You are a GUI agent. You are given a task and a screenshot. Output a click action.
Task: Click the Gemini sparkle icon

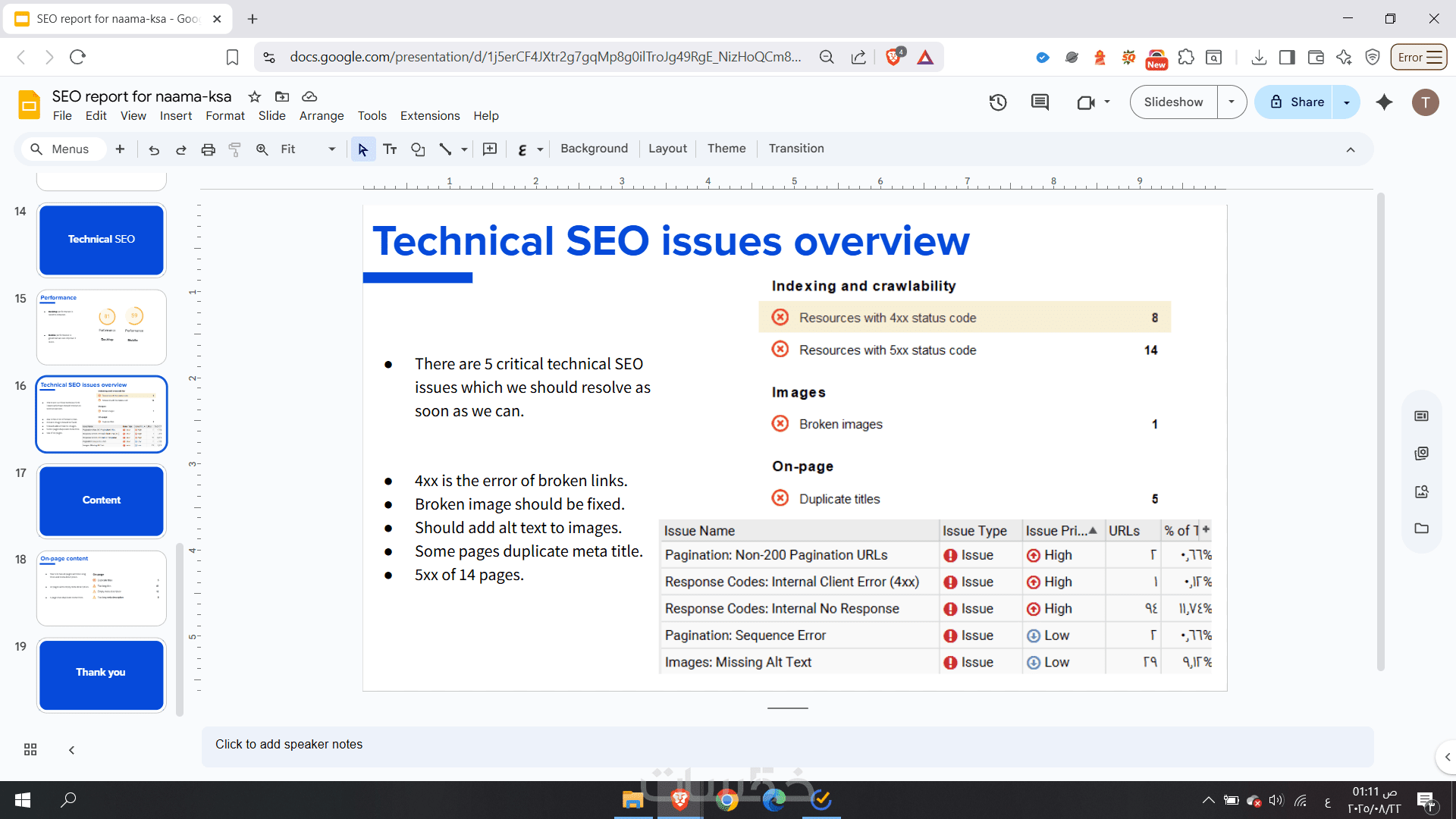[x=1384, y=102]
